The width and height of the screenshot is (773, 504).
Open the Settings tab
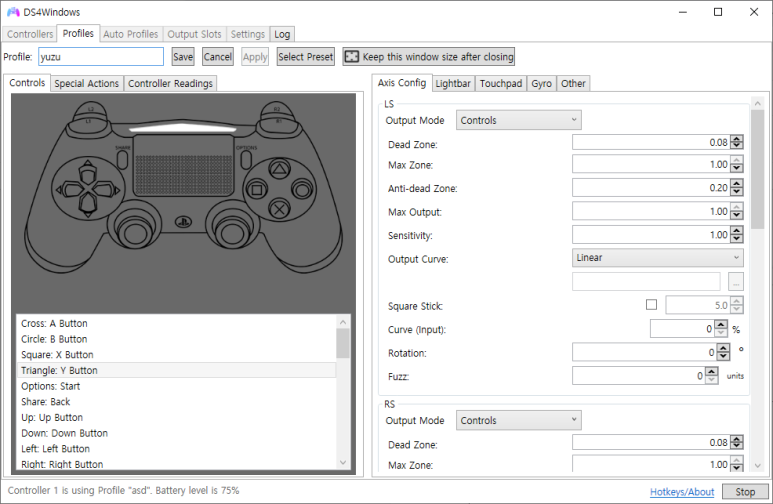point(247,34)
